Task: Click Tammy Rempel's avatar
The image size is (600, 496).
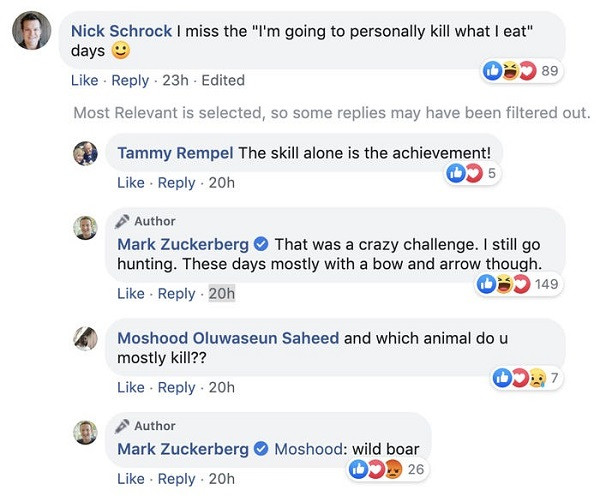Action: pos(85,153)
